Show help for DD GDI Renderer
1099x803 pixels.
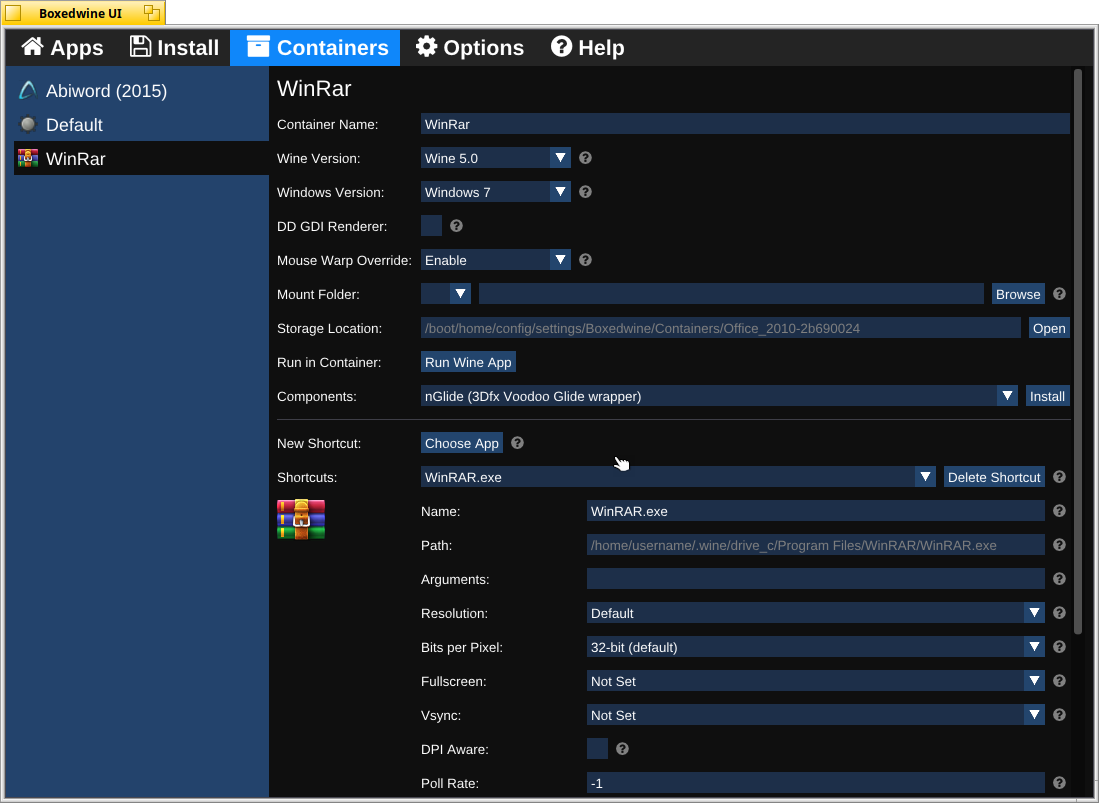click(456, 226)
